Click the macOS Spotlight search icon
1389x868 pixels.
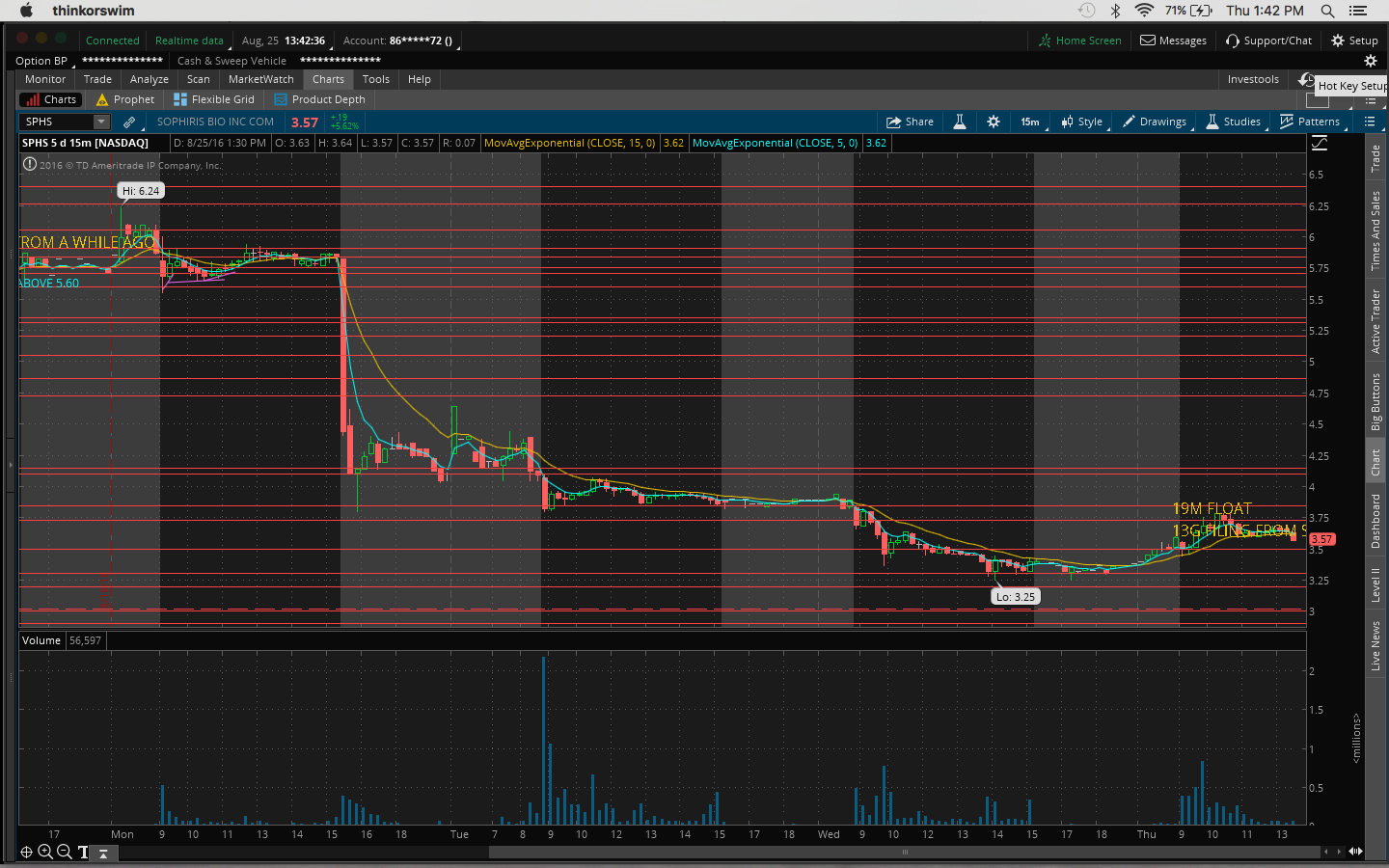(x=1327, y=11)
